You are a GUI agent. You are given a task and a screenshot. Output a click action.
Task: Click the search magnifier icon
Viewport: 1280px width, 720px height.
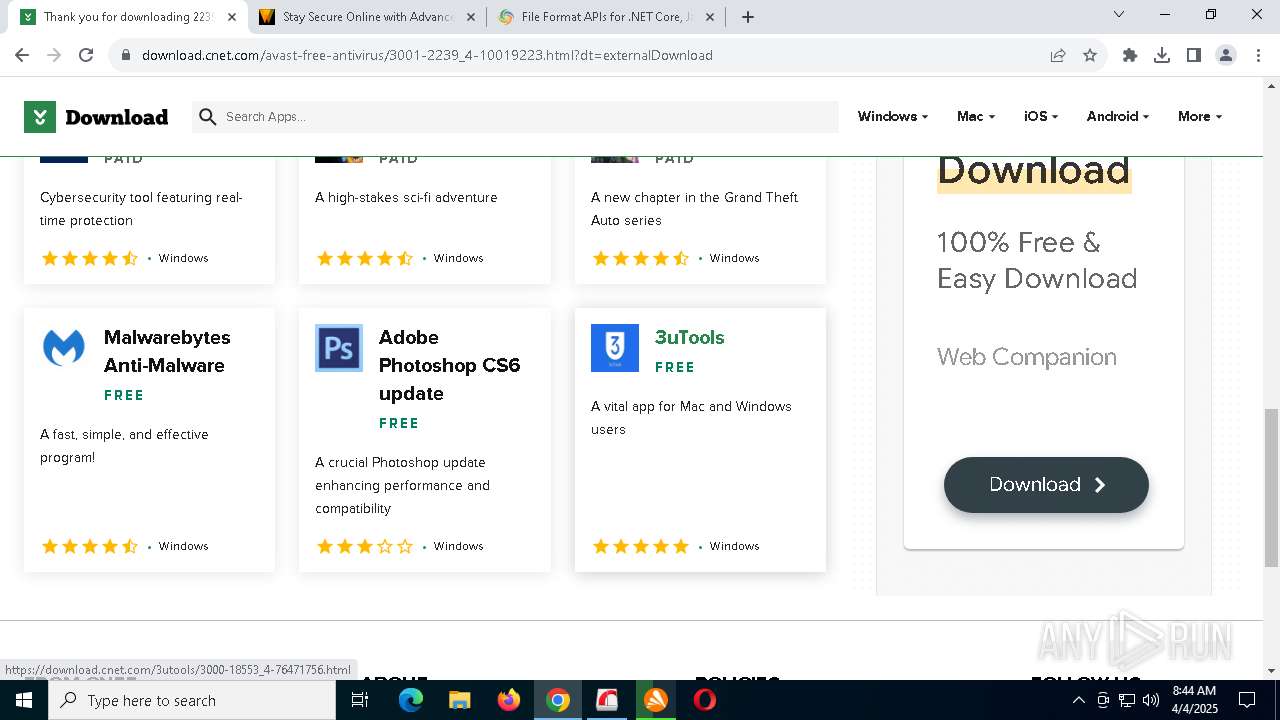(x=208, y=117)
